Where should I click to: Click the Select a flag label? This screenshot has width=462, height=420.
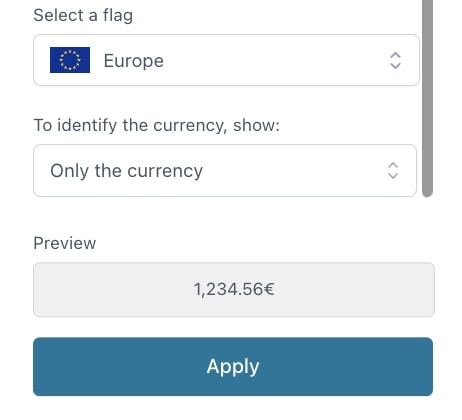pyautogui.click(x=83, y=15)
